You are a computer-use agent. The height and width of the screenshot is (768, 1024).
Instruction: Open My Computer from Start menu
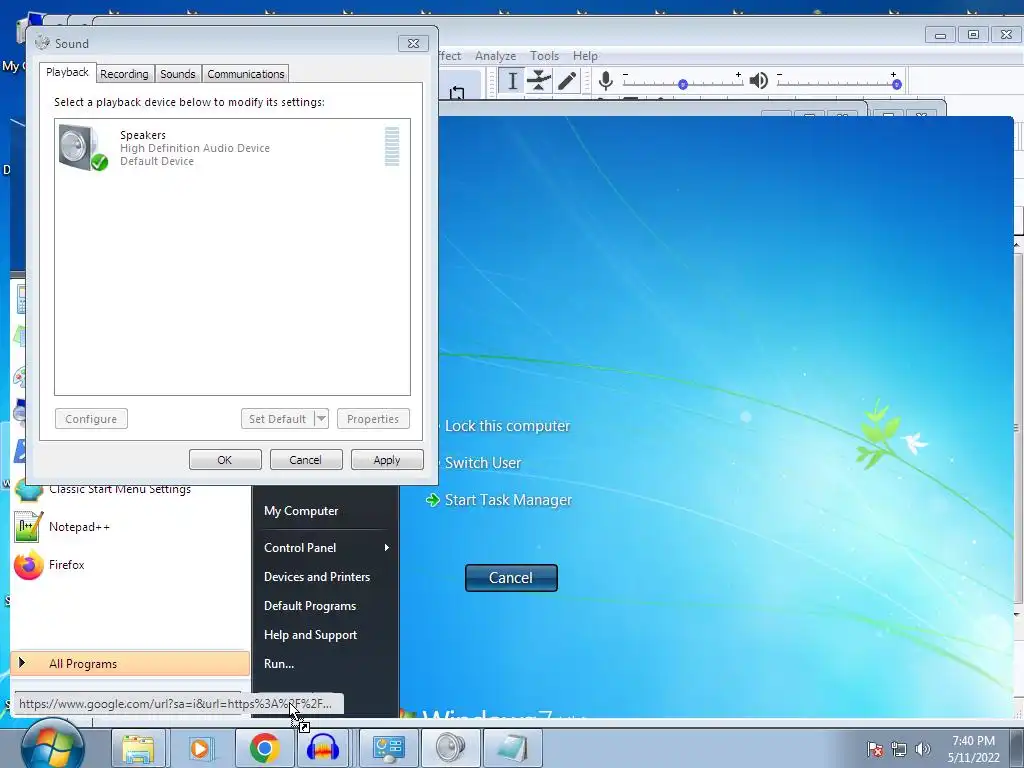point(301,511)
